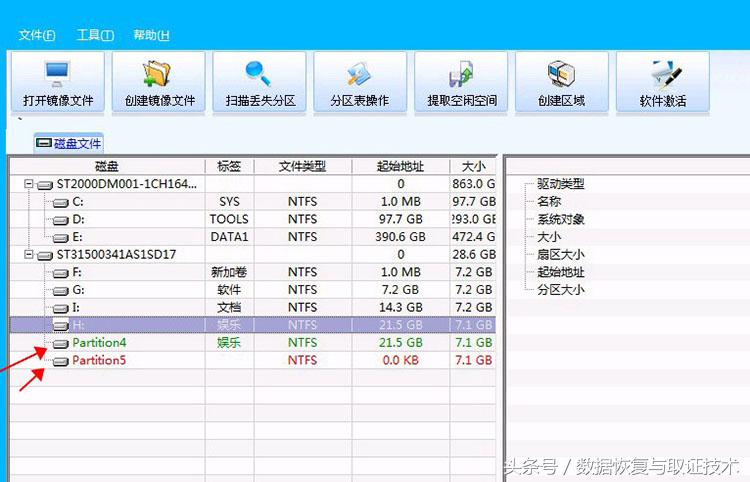Click the 软件激活 pen icon
This screenshot has width=750, height=482.
[x=666, y=74]
